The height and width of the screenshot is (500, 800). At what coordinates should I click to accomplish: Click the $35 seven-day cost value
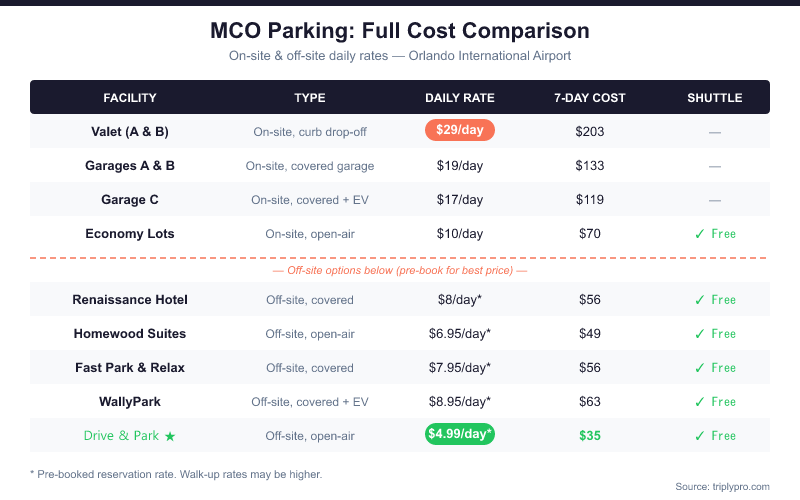click(x=590, y=436)
